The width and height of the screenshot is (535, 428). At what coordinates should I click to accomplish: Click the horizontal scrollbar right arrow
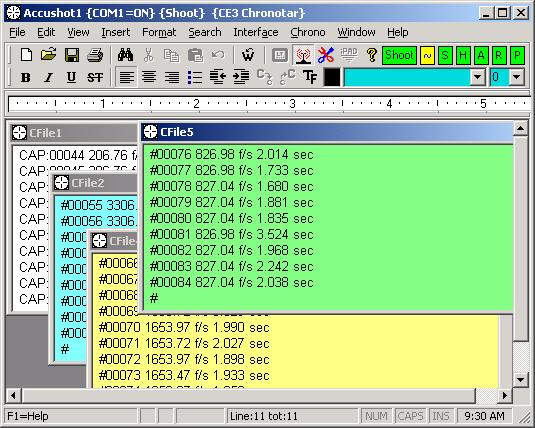click(x=504, y=396)
